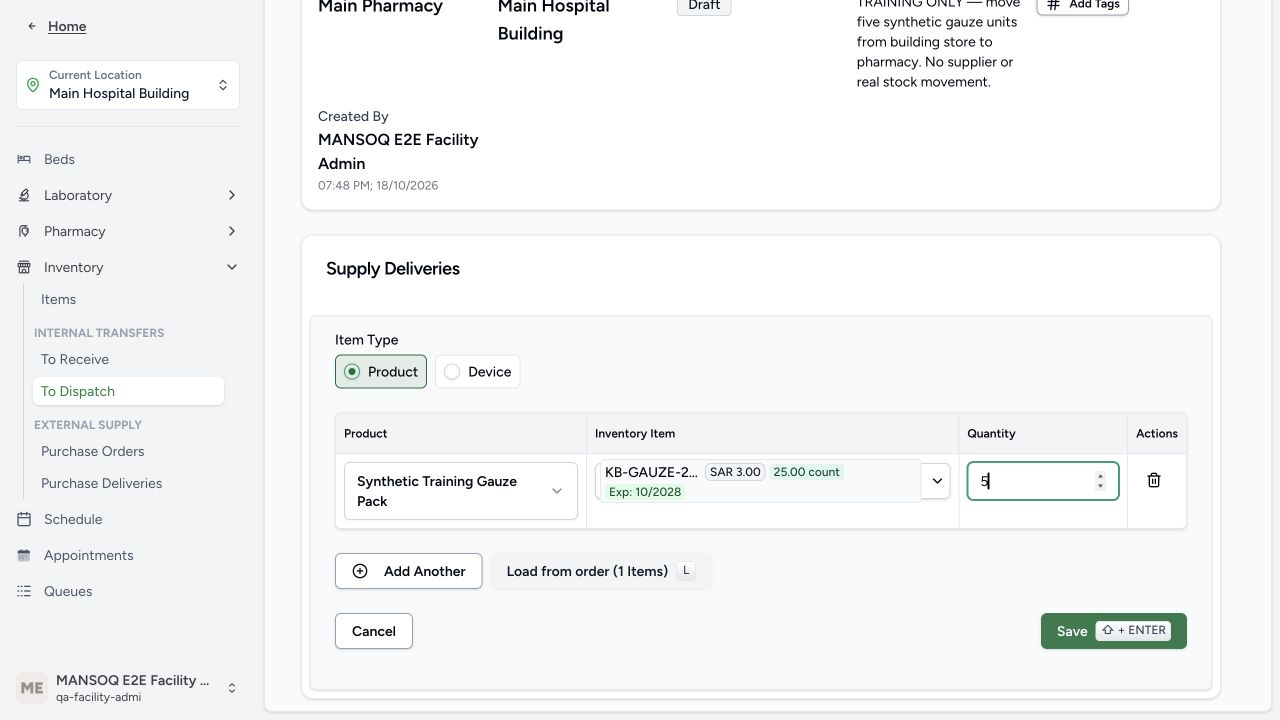Image resolution: width=1280 pixels, height=720 pixels.
Task: Expand the Pharmacy submenu chevron
Action: click(x=232, y=231)
